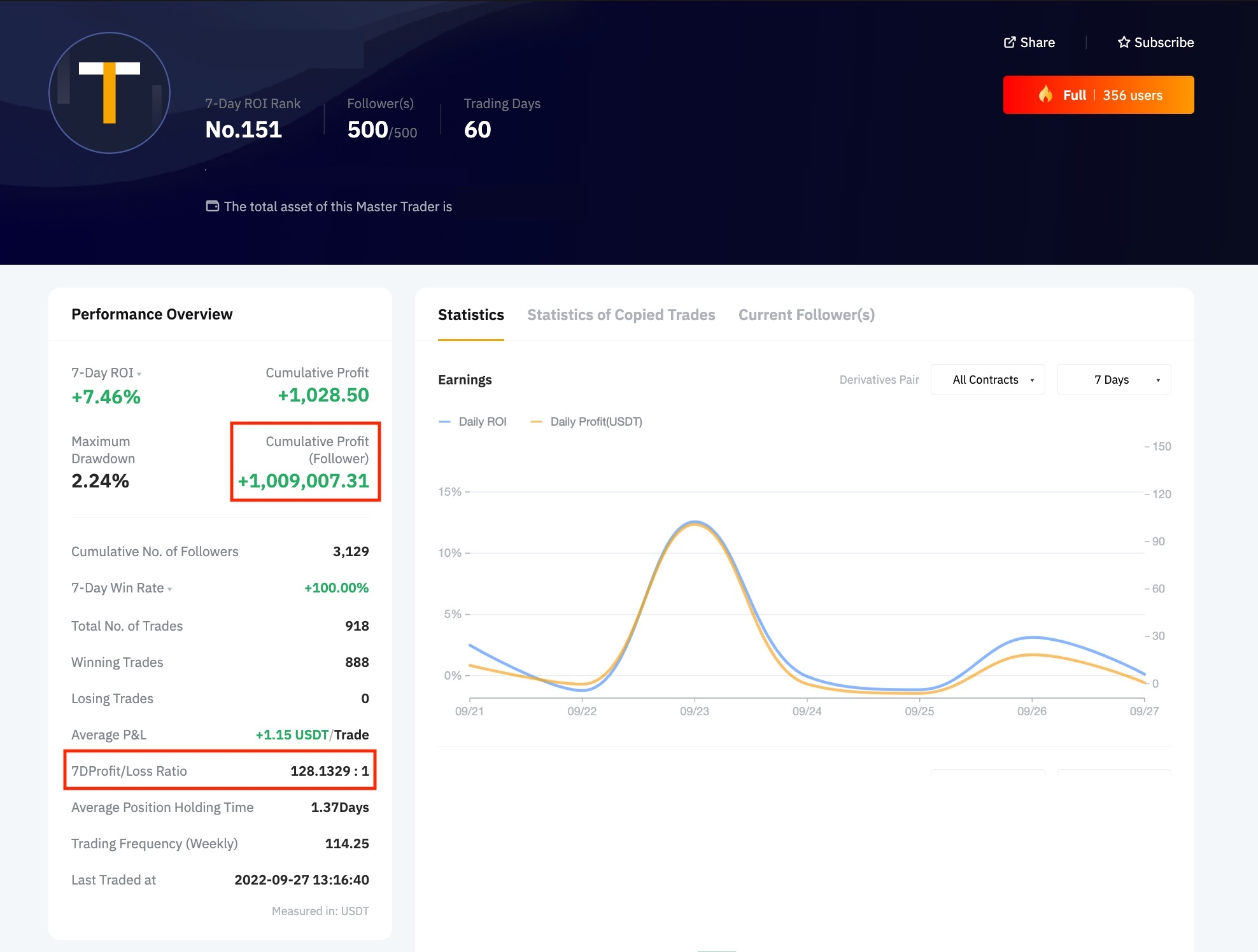Click the 1.37Days holding time value
This screenshot has width=1258, height=952.
pyautogui.click(x=339, y=808)
